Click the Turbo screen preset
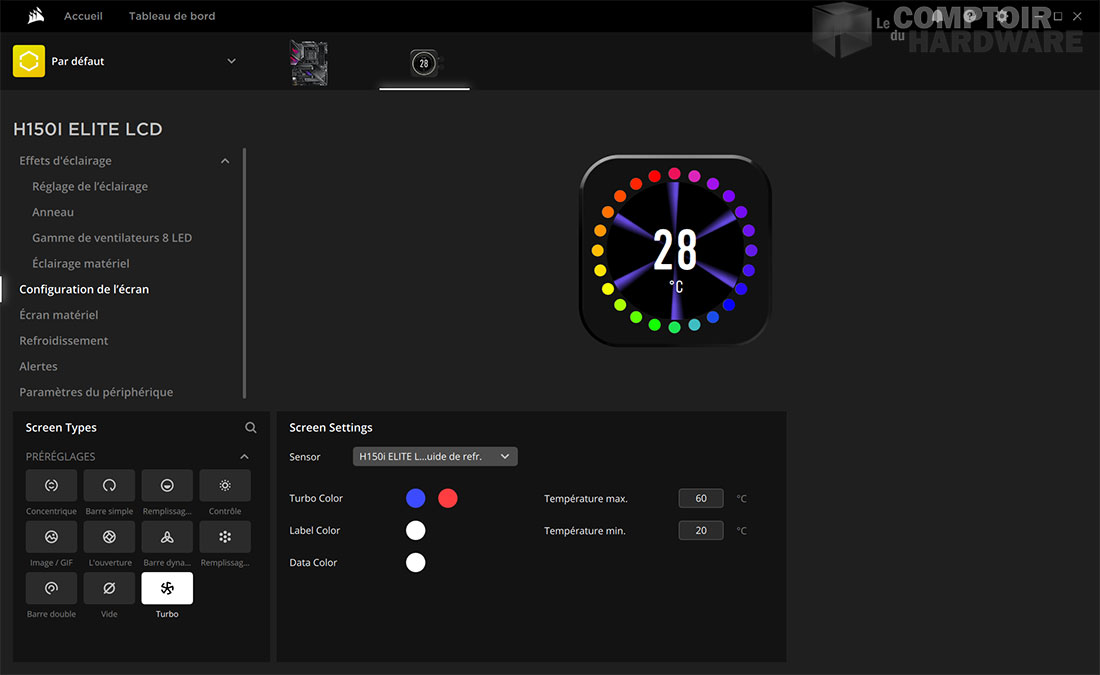1100x675 pixels. click(167, 589)
